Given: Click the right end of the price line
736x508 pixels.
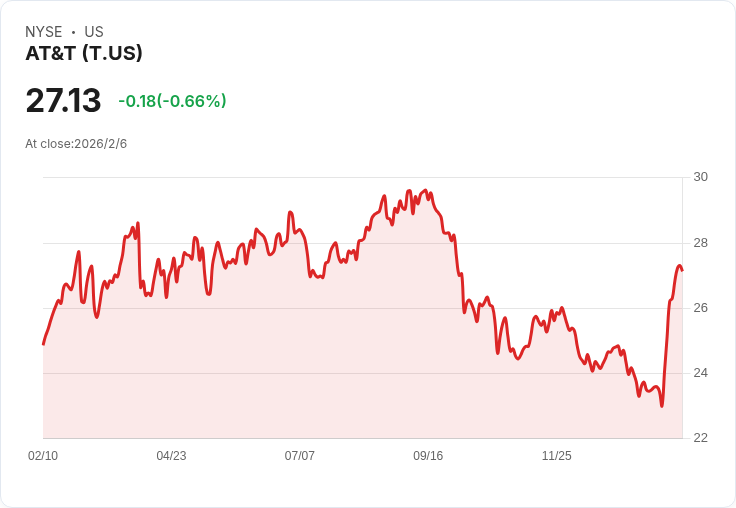Looking at the screenshot, I should pyautogui.click(x=682, y=271).
